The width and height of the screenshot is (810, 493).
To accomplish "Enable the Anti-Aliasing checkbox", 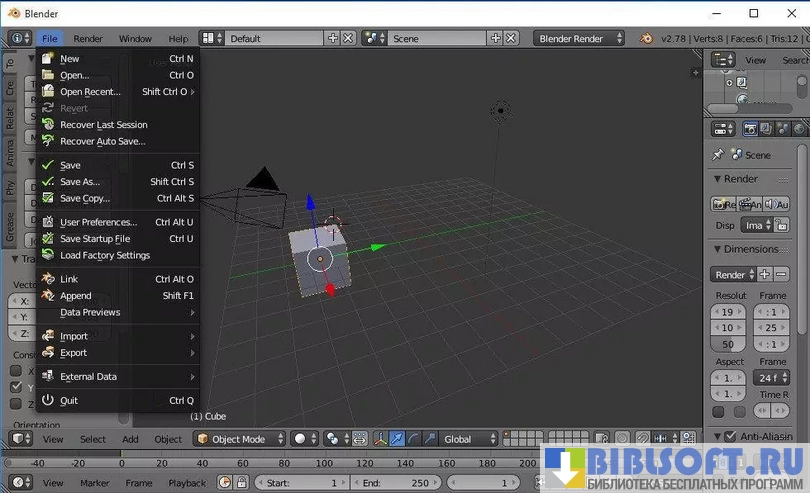I will tap(730, 437).
